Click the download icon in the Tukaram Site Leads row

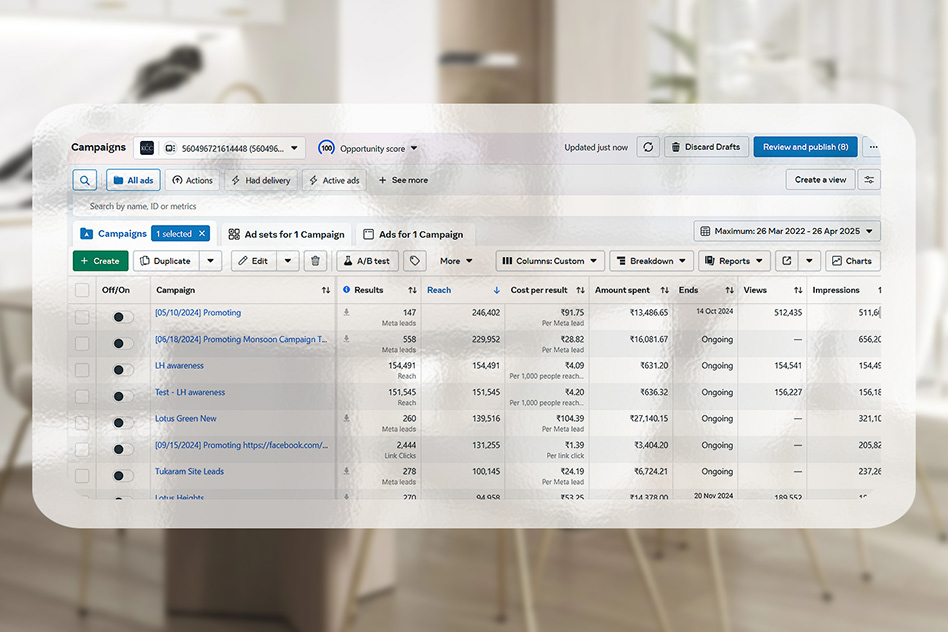pos(346,471)
